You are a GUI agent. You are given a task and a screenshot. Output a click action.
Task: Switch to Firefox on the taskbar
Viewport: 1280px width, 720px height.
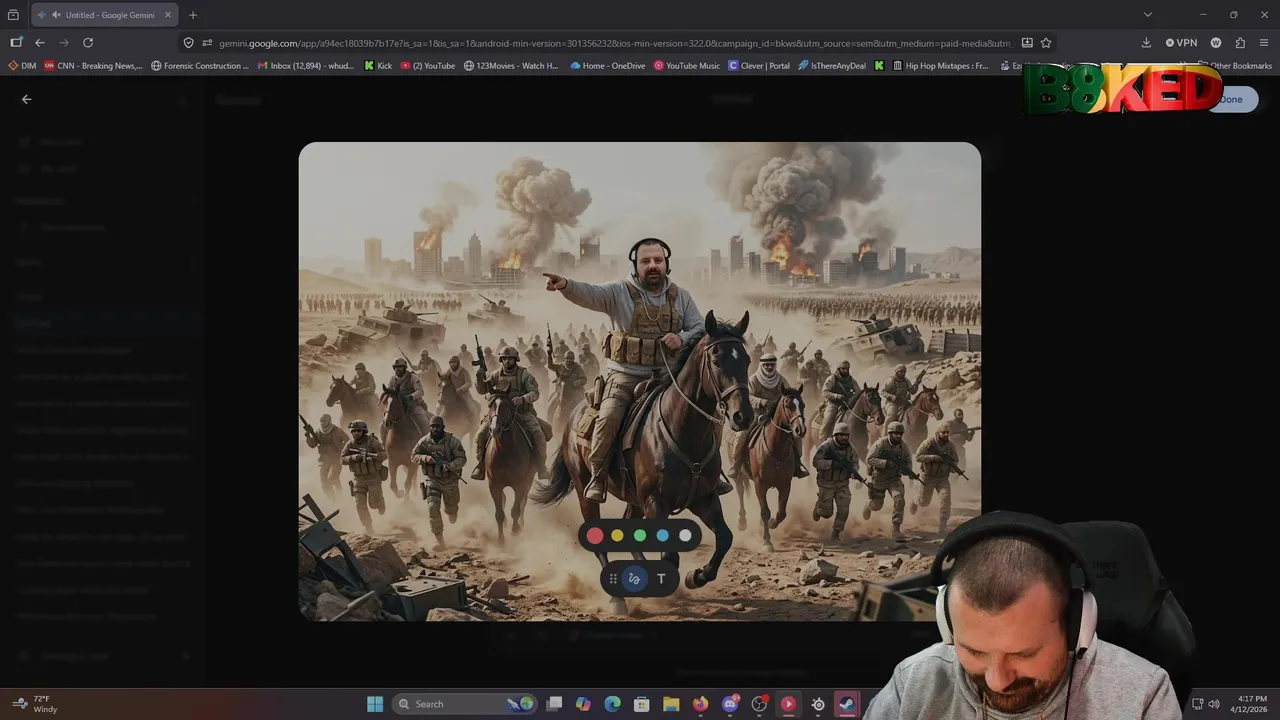coord(700,704)
